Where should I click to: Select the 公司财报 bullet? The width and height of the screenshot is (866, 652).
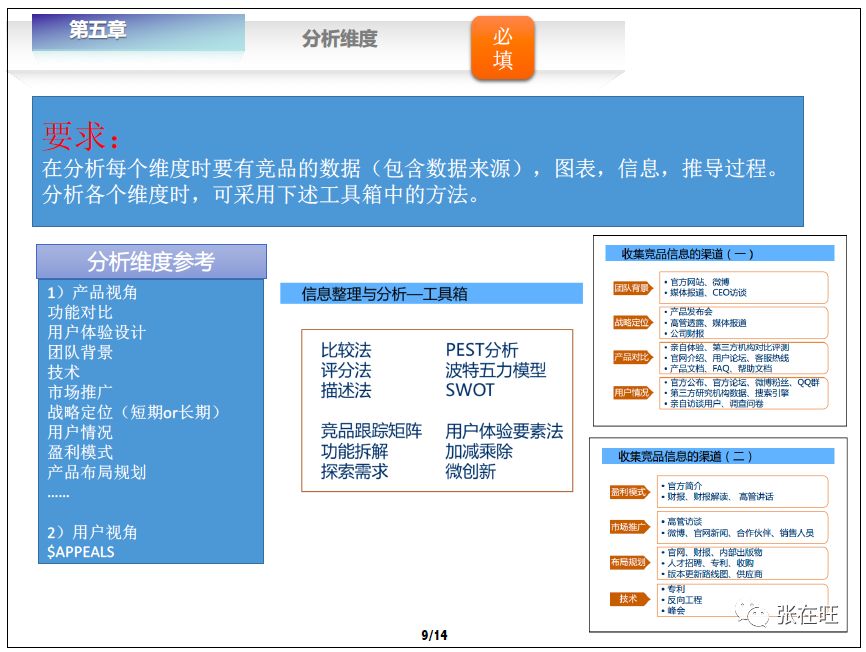[x=684, y=333]
